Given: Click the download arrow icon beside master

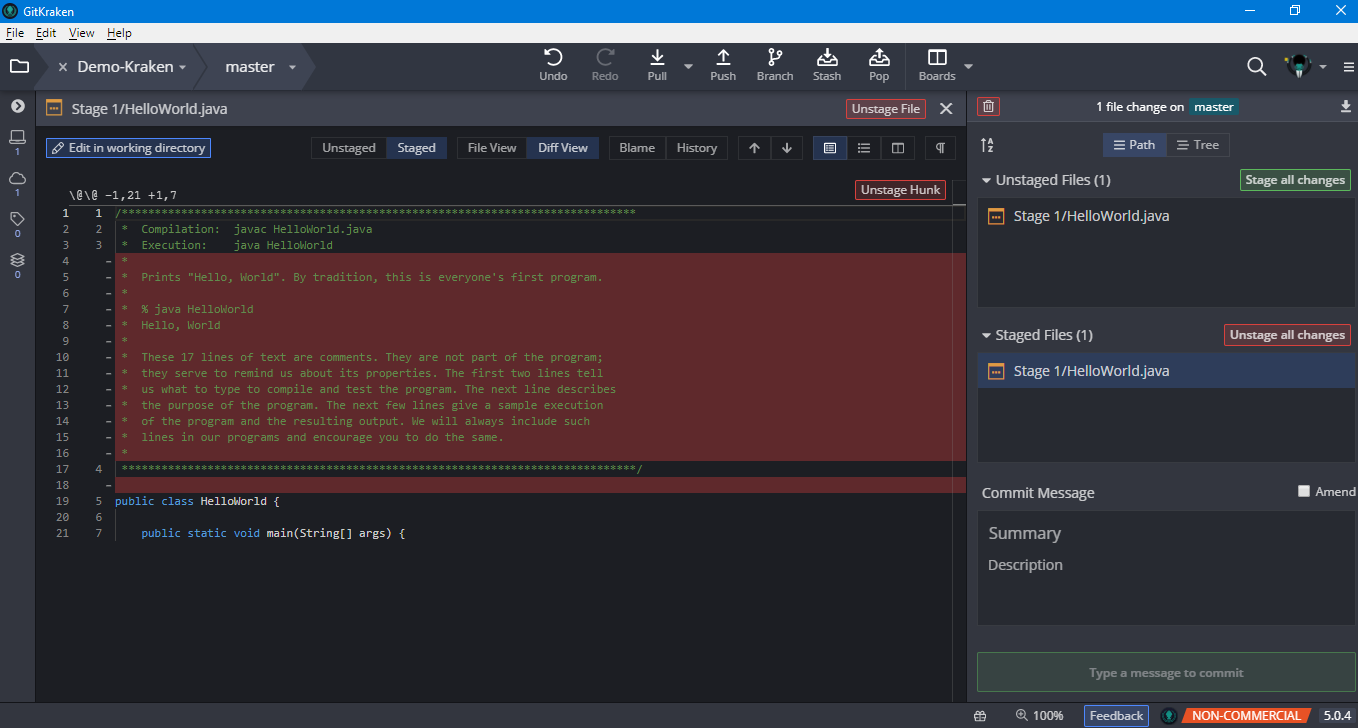Looking at the screenshot, I should pos(1345,107).
